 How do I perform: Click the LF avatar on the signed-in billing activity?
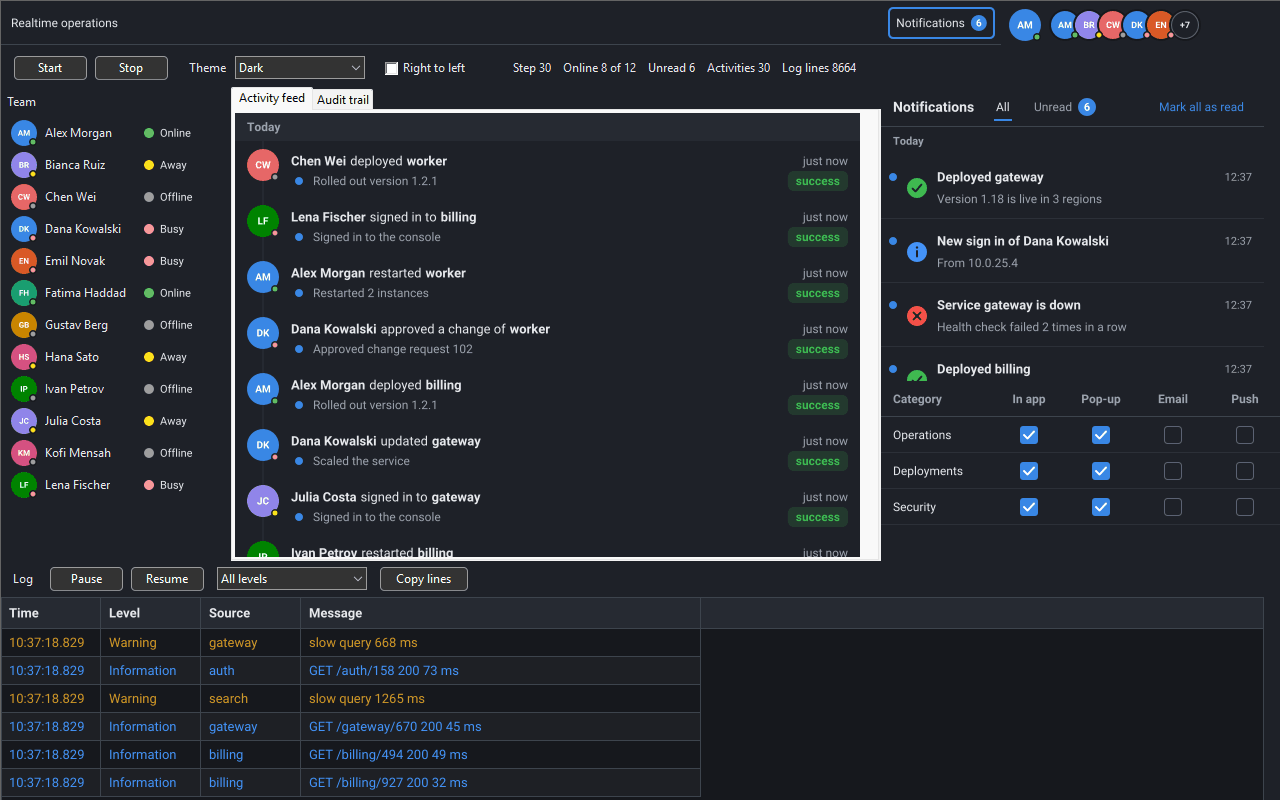click(x=263, y=221)
